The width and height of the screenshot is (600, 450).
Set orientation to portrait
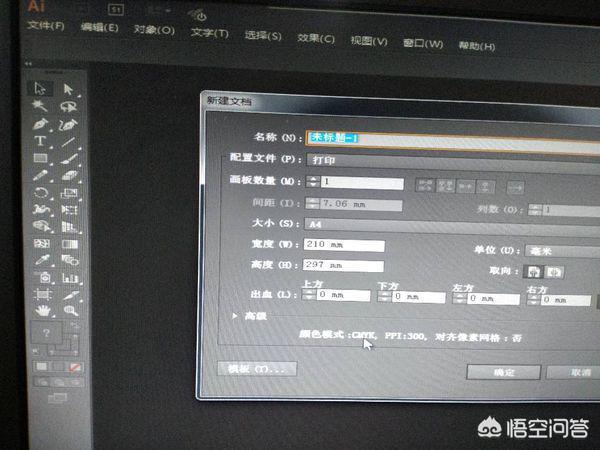(534, 272)
